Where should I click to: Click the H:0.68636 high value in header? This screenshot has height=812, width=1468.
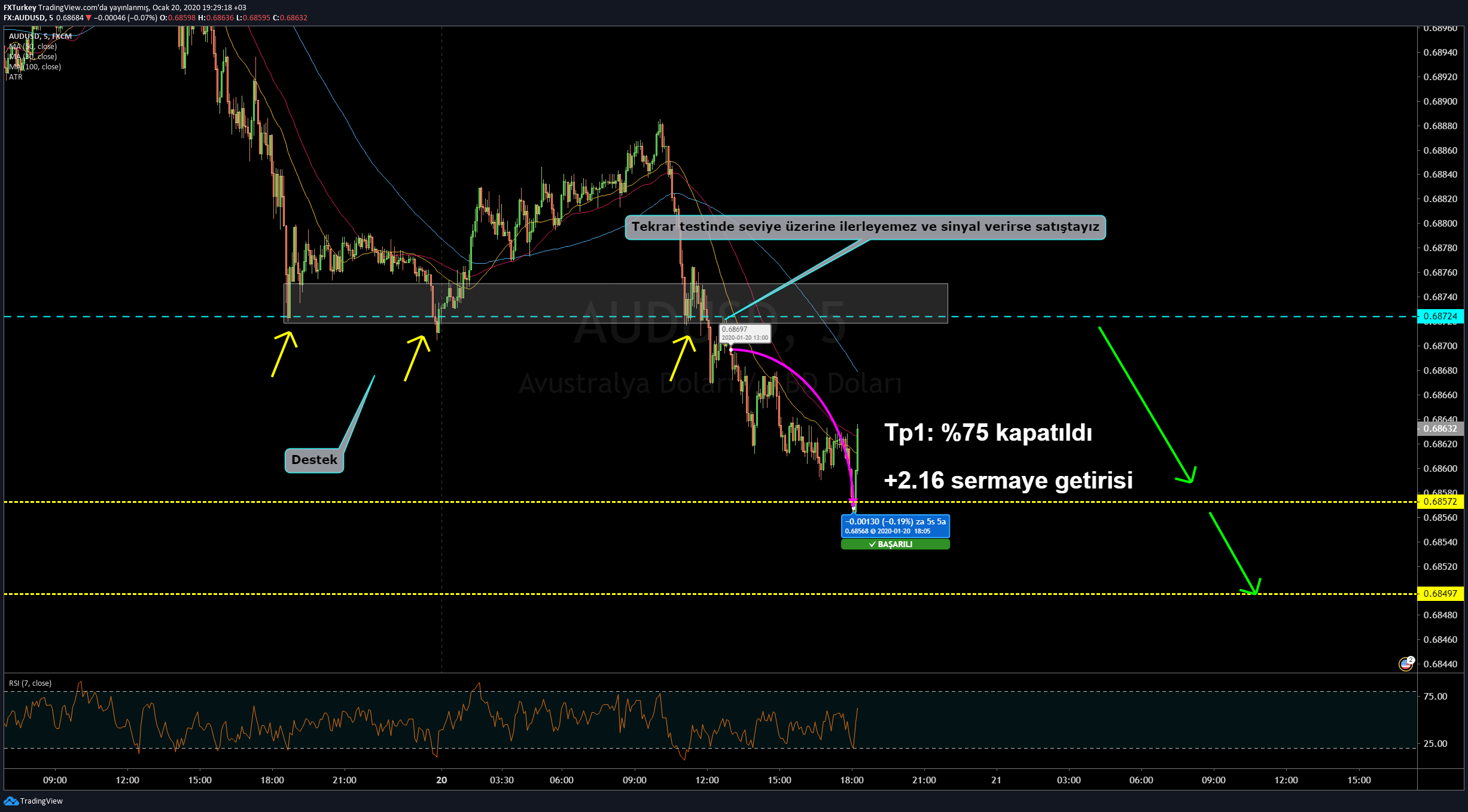[x=216, y=18]
